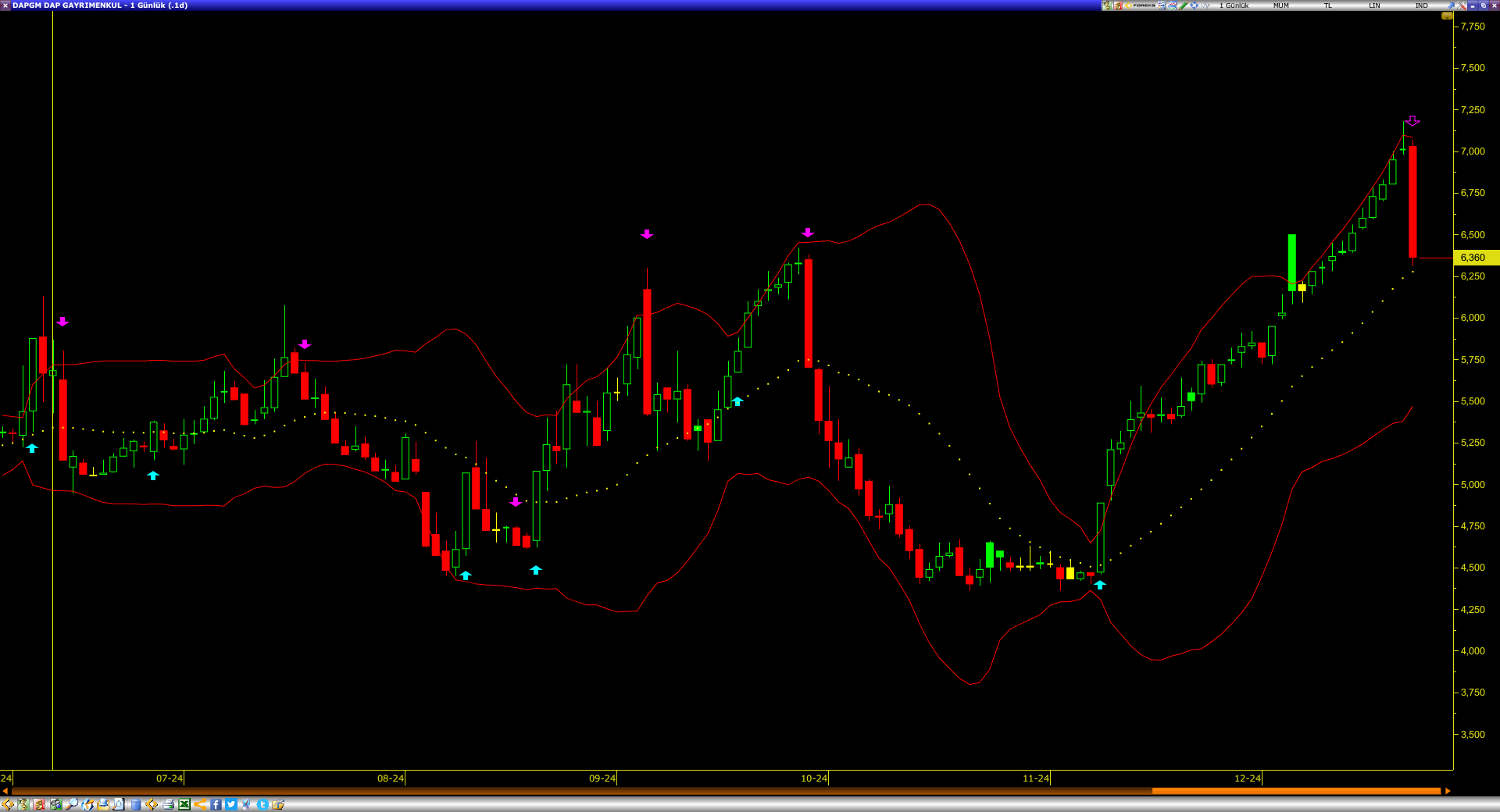Screen dimensions: 1500x812
Task: Click the magenta sell arrow near 10-24
Action: [808, 233]
